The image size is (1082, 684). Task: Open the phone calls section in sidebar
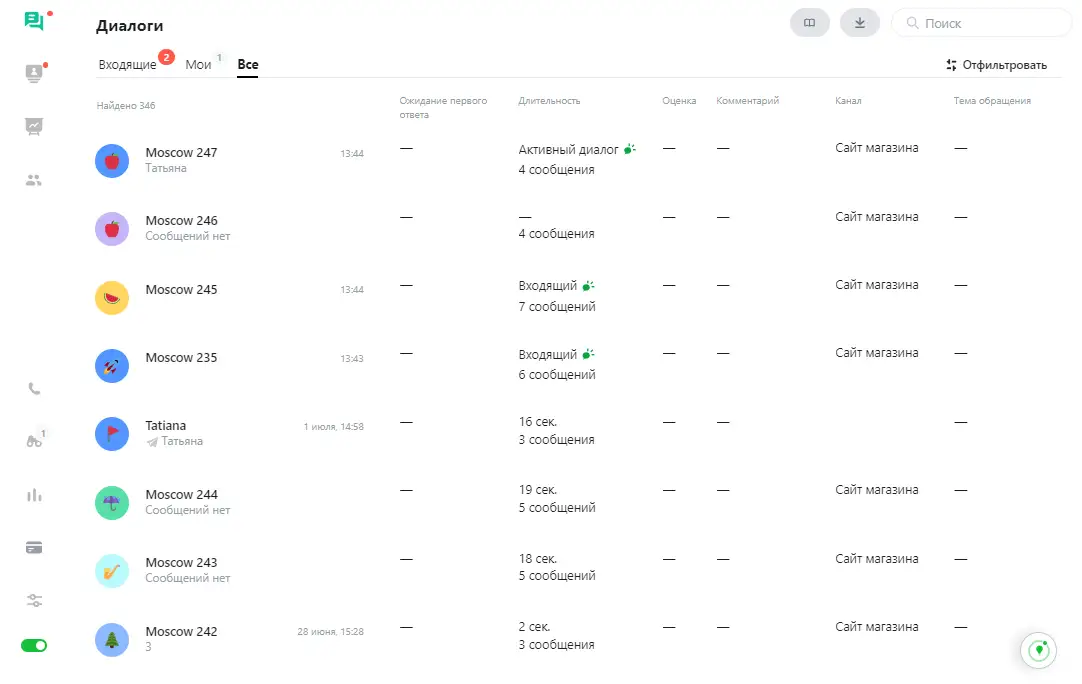click(x=34, y=389)
